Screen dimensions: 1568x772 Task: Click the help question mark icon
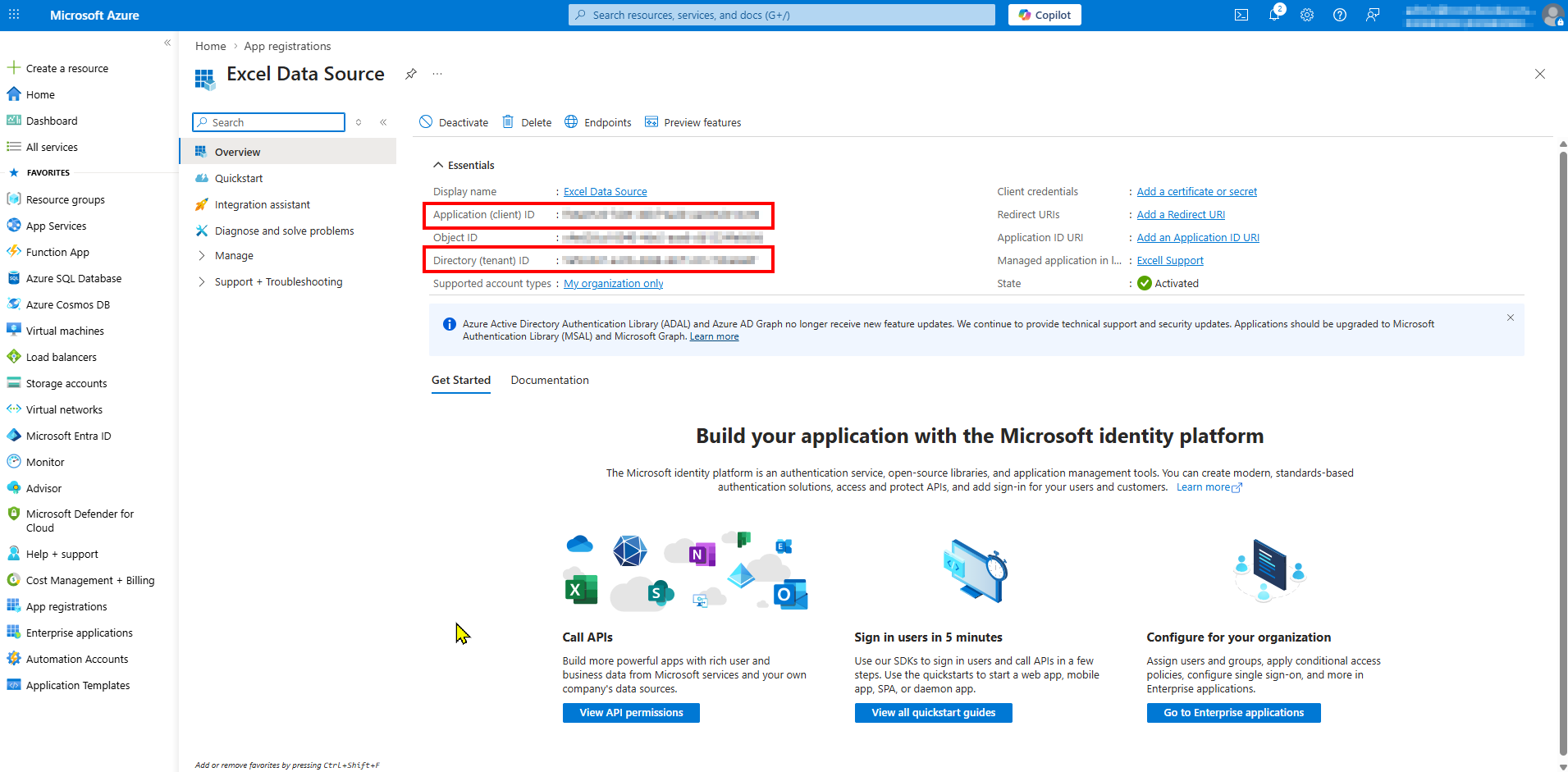pyautogui.click(x=1340, y=15)
